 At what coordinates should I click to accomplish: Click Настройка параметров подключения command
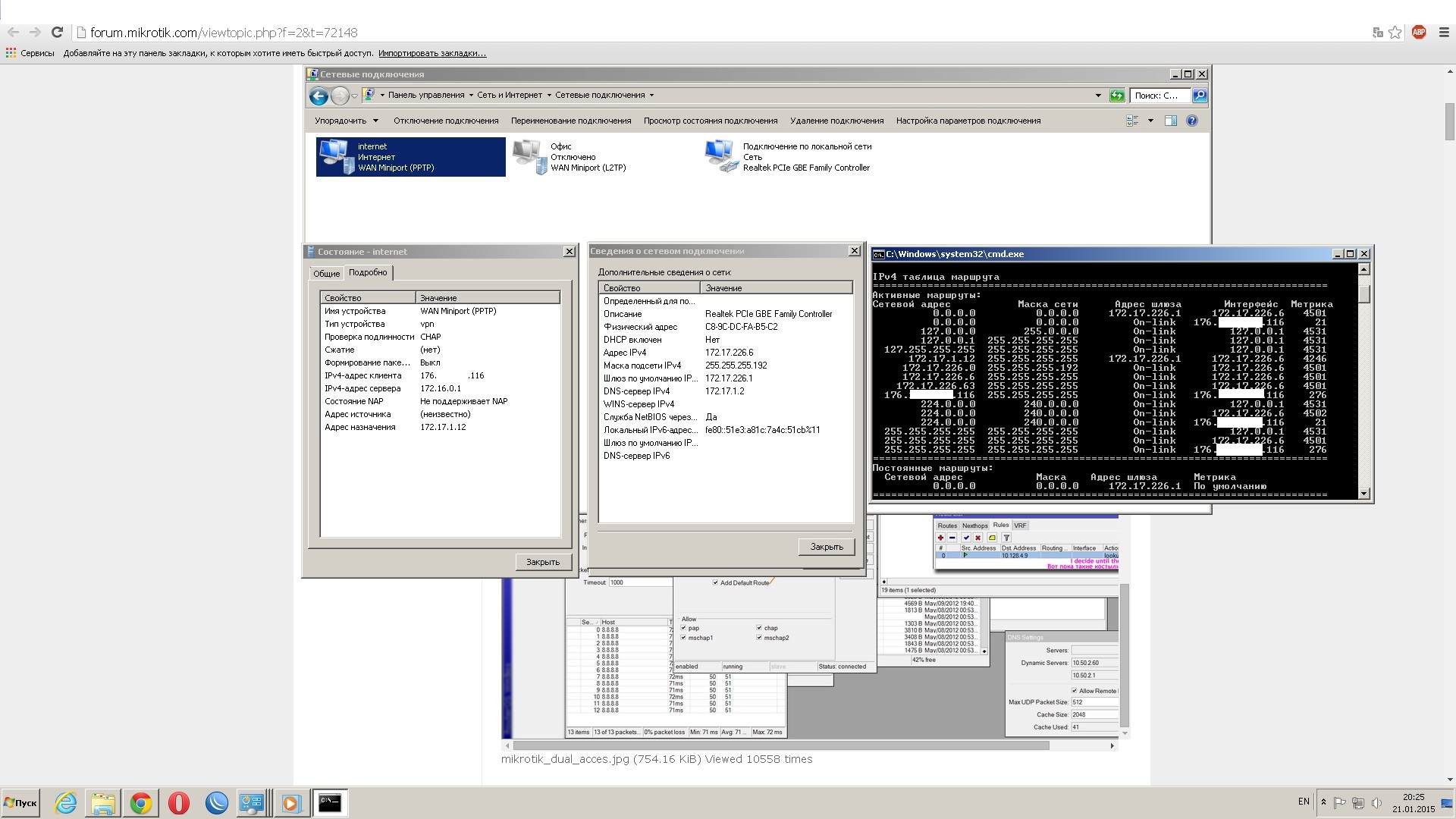(968, 121)
